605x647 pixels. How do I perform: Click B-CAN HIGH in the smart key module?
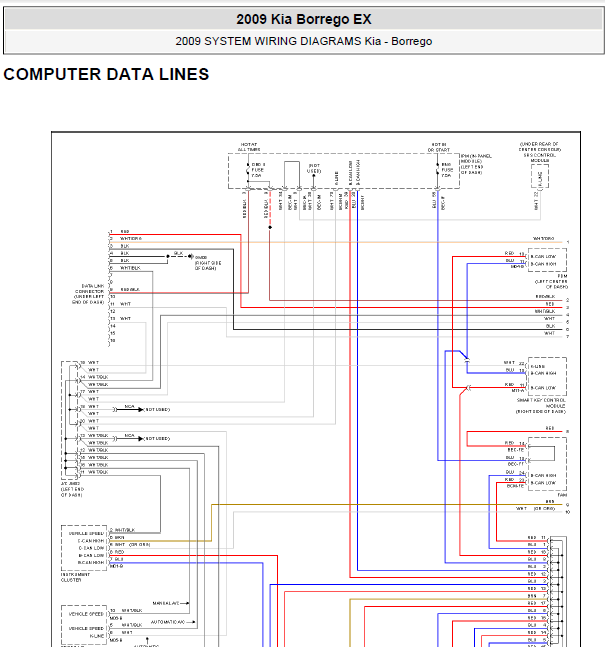[543, 373]
